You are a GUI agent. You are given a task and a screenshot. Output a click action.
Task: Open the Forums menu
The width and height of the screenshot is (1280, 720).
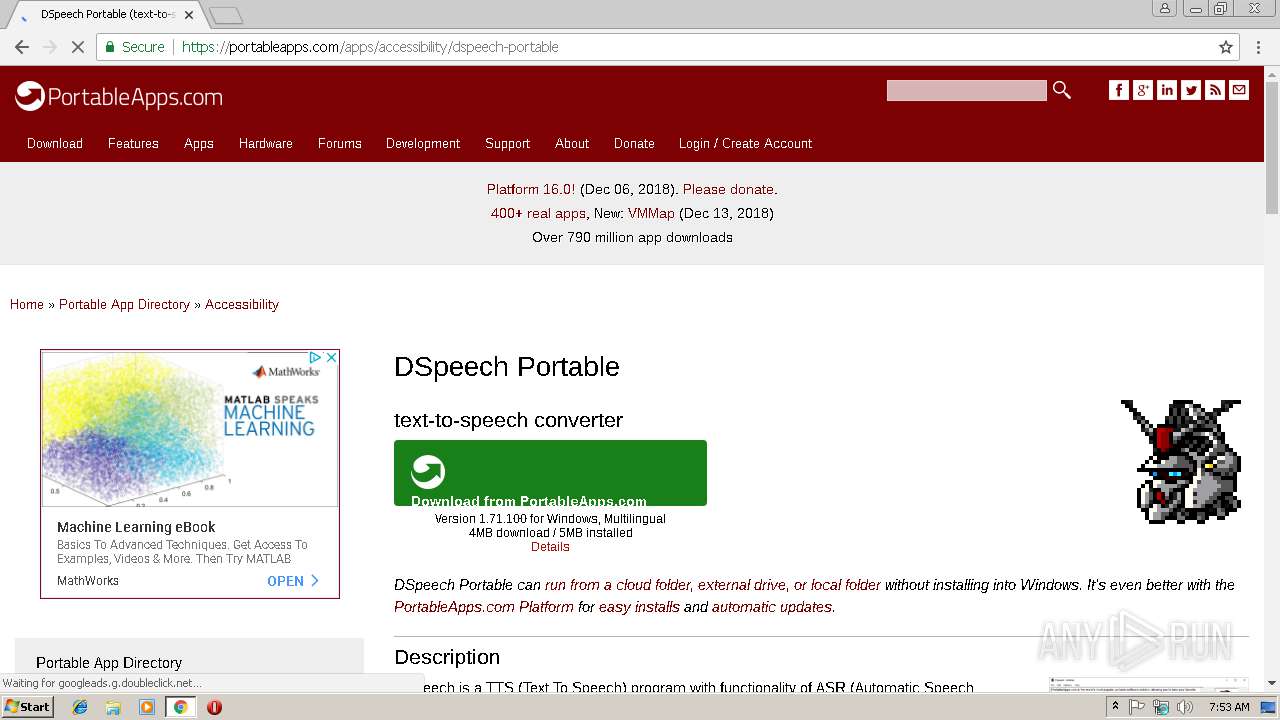click(x=340, y=143)
